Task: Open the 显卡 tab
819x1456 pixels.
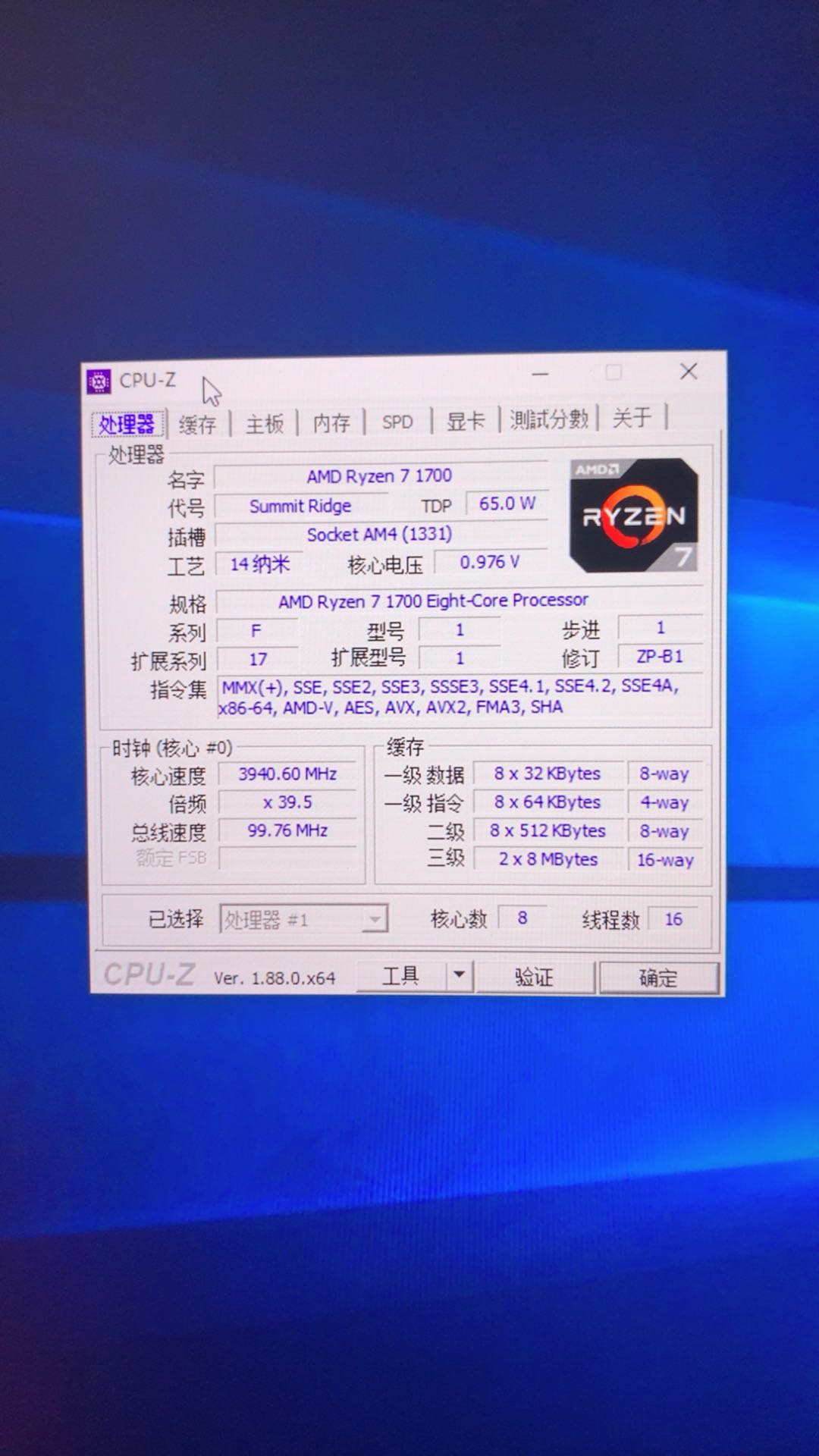Action: tap(465, 420)
